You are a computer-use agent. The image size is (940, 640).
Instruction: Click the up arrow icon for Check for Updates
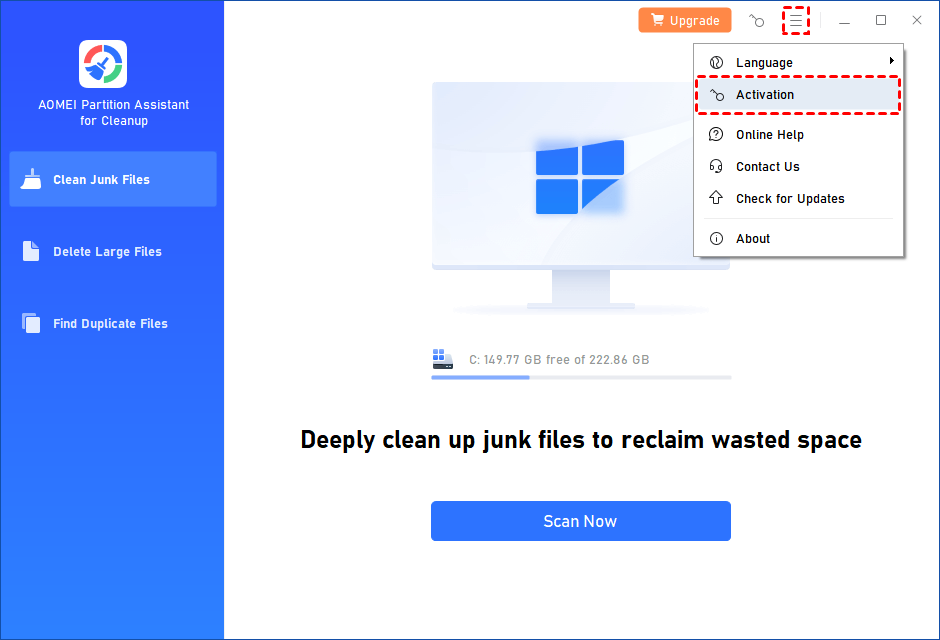coord(716,198)
